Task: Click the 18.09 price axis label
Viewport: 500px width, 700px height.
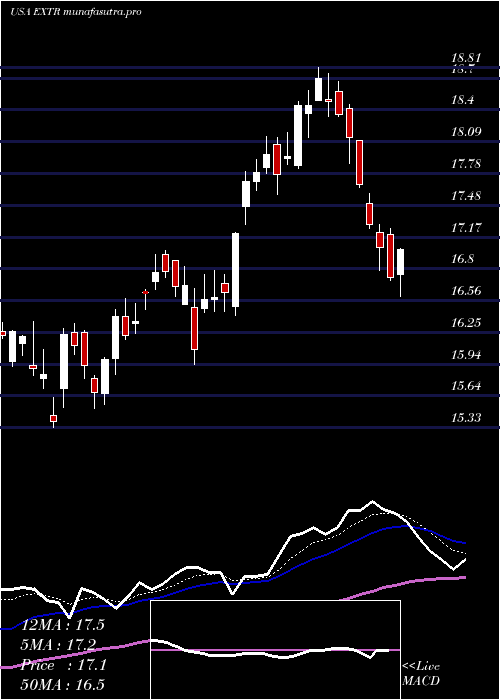Action: [466, 132]
